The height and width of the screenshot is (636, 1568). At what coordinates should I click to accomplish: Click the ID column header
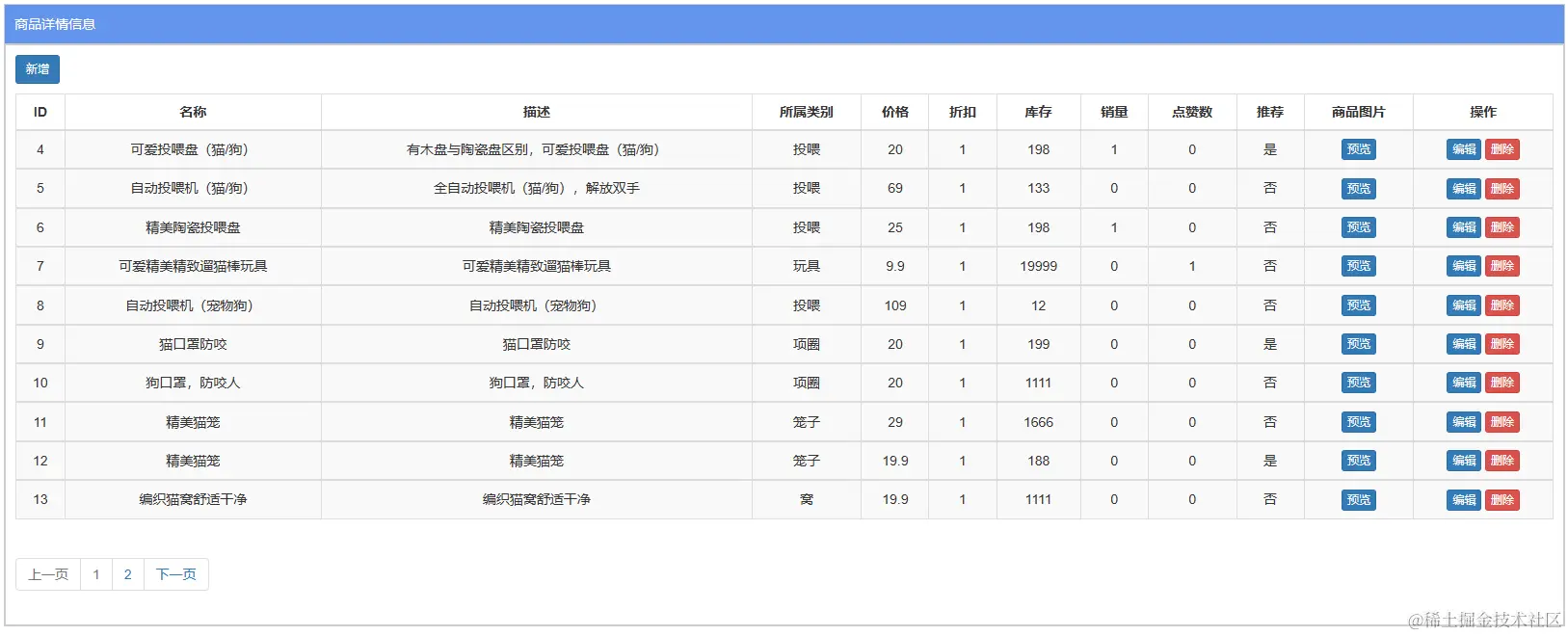40,112
